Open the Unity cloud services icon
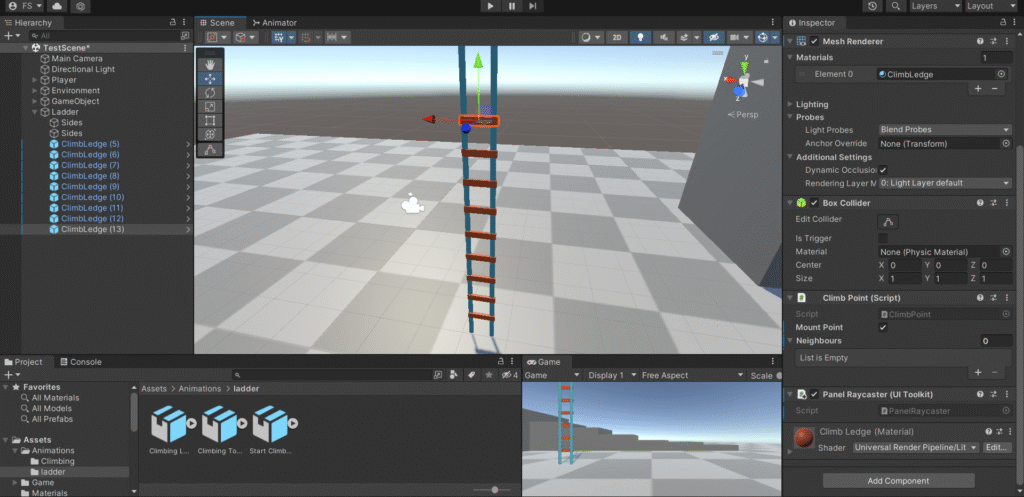The width and height of the screenshot is (1024, 497). coord(57,6)
